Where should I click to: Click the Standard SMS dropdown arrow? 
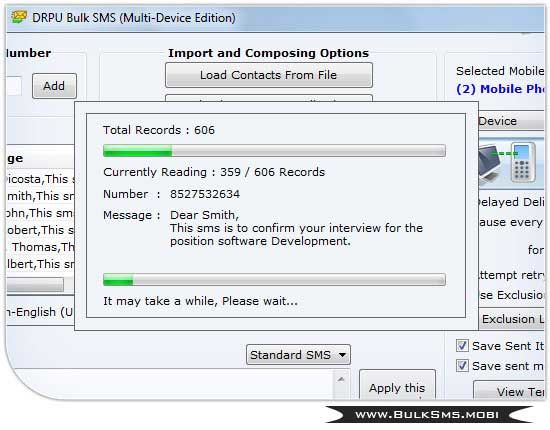(342, 355)
